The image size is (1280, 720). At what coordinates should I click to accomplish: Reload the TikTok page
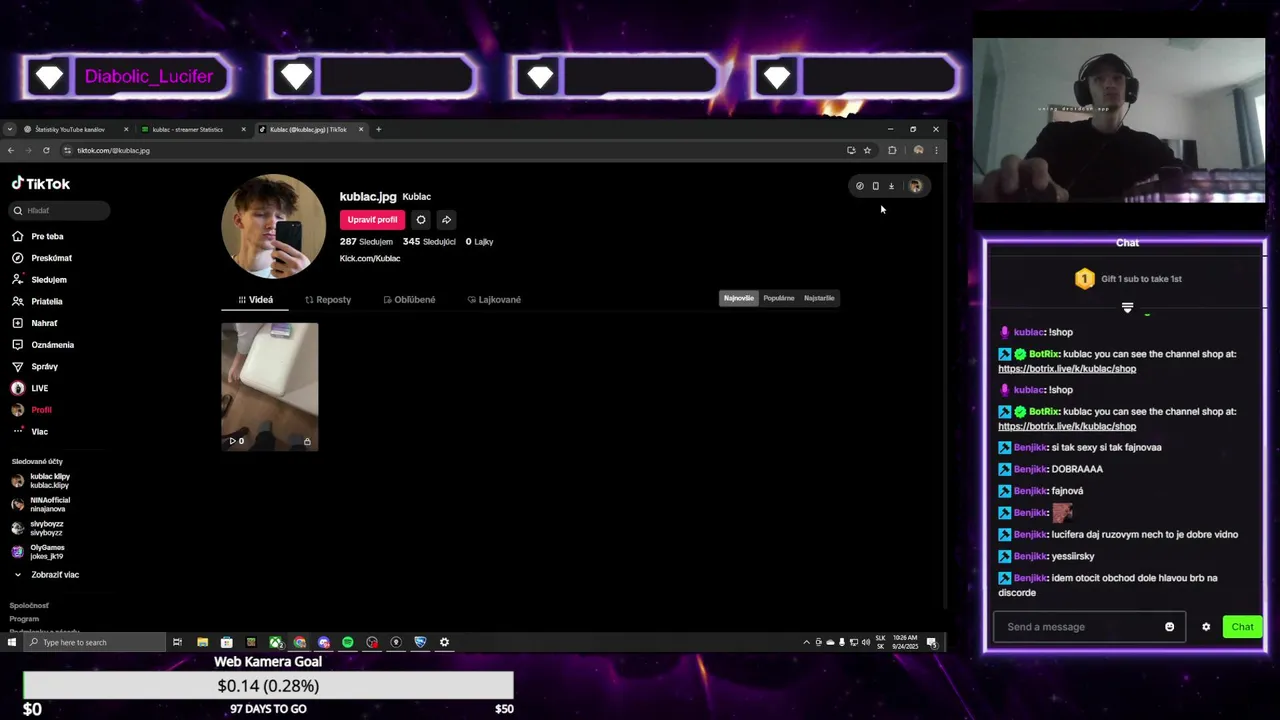point(46,150)
